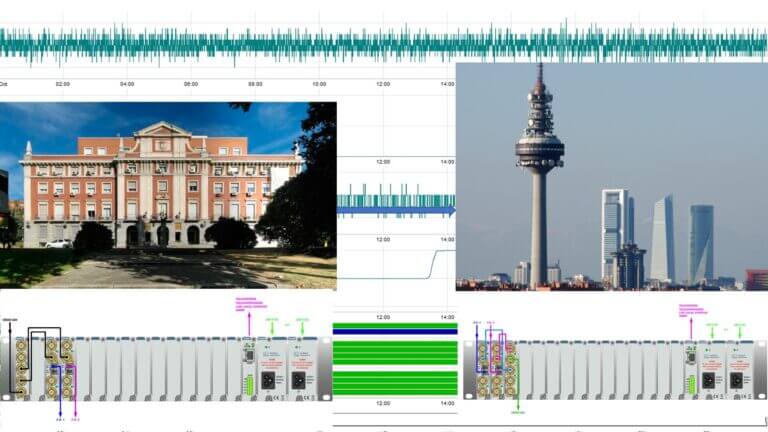Viewport: 768px width, 432px height.
Task: Click the white car parked beside the building
Action: (58, 243)
